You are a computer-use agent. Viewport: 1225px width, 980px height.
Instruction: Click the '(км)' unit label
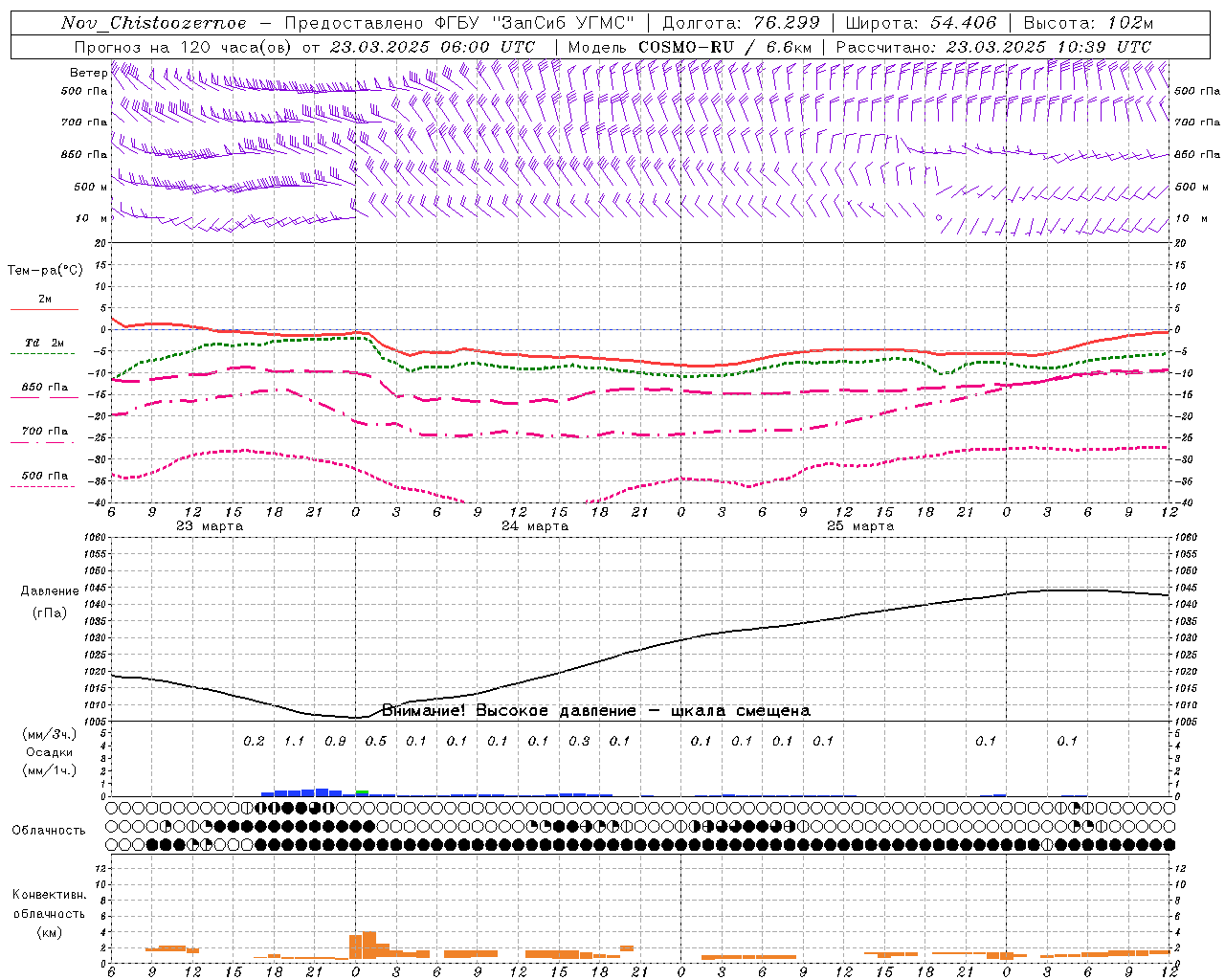pyautogui.click(x=50, y=932)
